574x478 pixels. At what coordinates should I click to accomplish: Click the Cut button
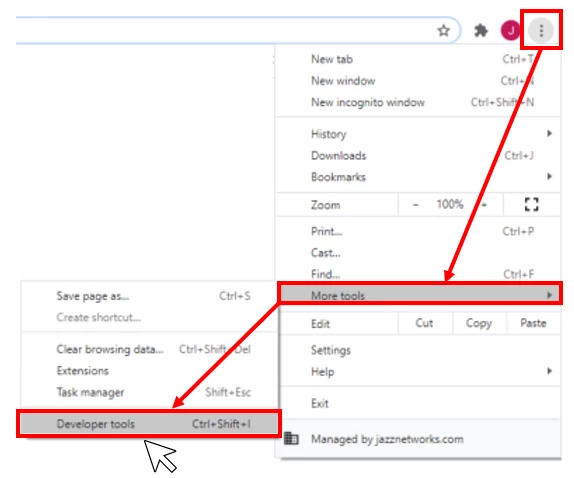point(425,323)
